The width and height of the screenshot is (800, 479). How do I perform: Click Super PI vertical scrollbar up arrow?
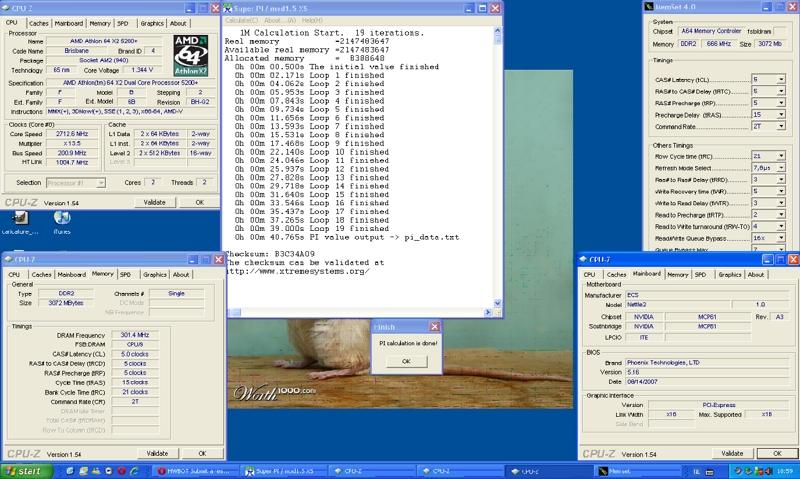(497, 31)
